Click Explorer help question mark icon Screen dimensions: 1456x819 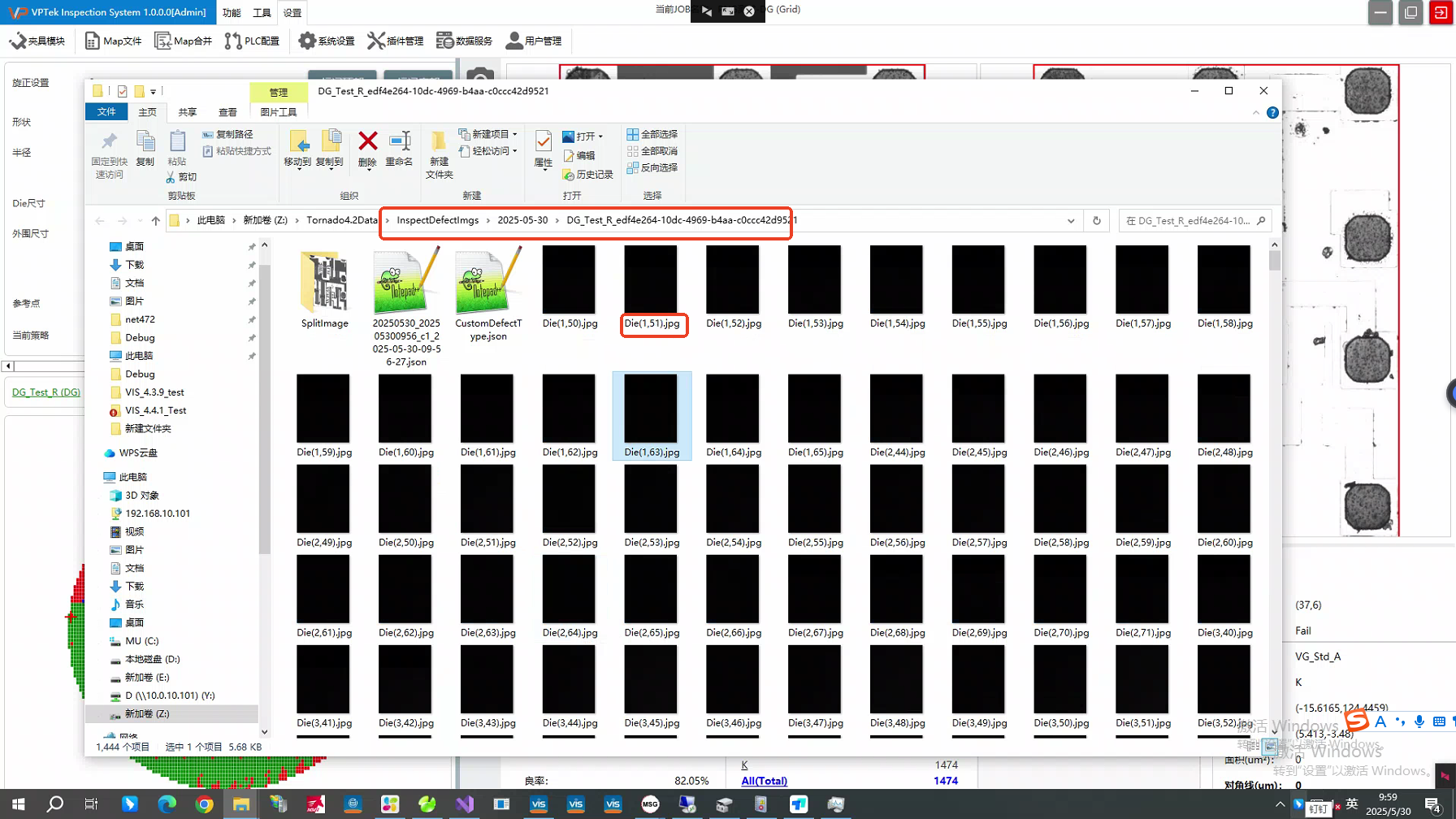point(1272,113)
